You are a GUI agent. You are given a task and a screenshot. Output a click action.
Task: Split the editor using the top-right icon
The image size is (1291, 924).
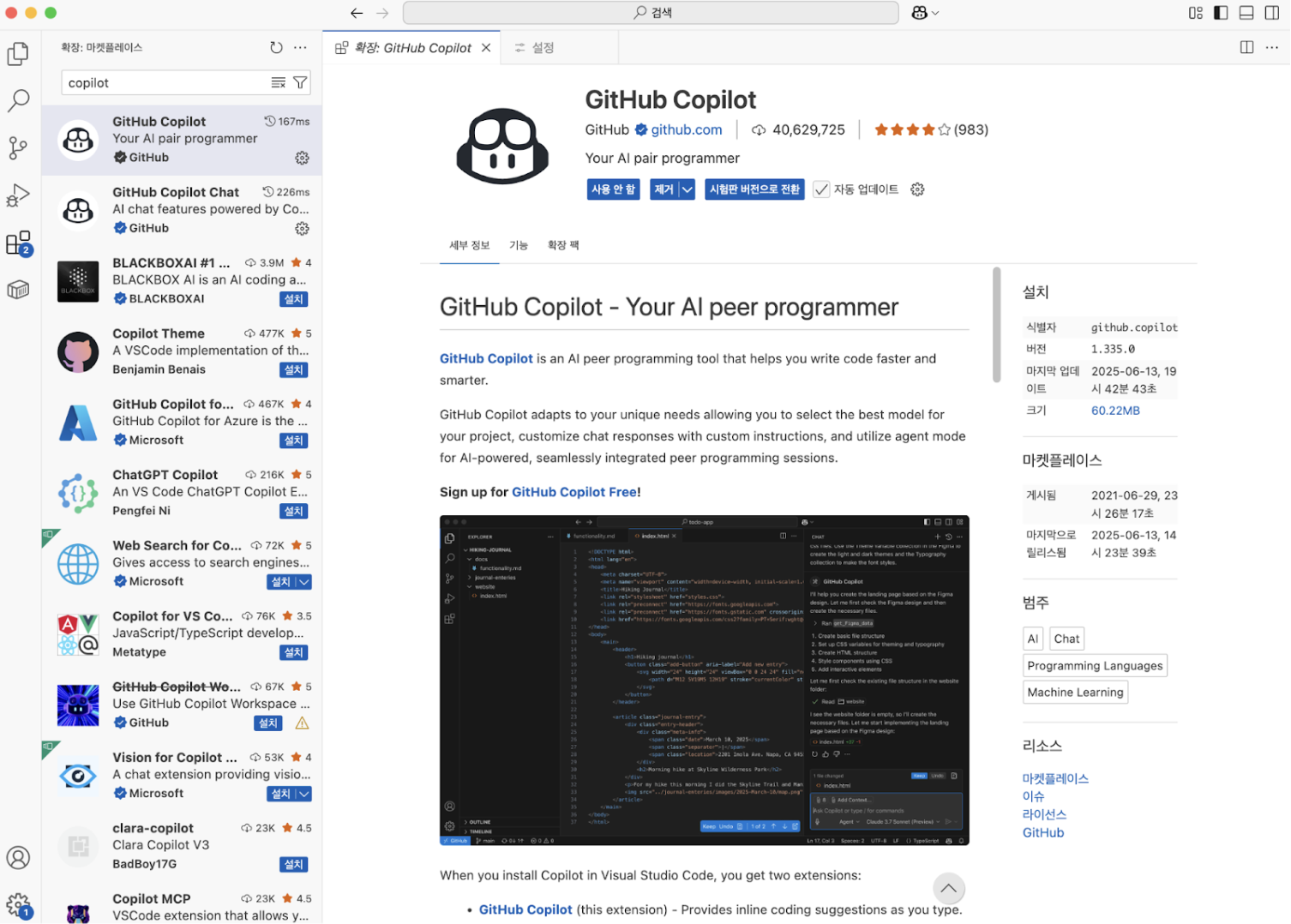pos(1246,47)
